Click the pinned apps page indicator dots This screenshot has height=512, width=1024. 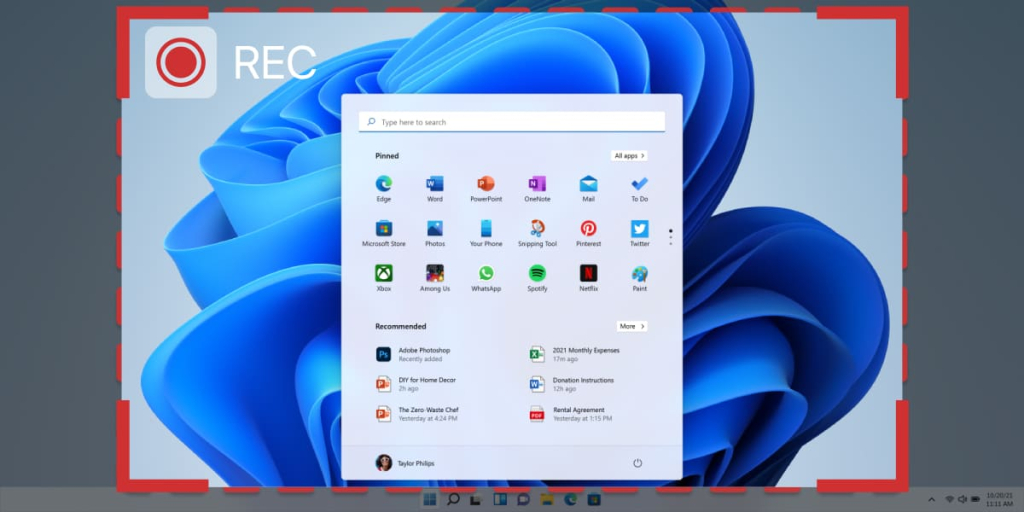coord(671,237)
